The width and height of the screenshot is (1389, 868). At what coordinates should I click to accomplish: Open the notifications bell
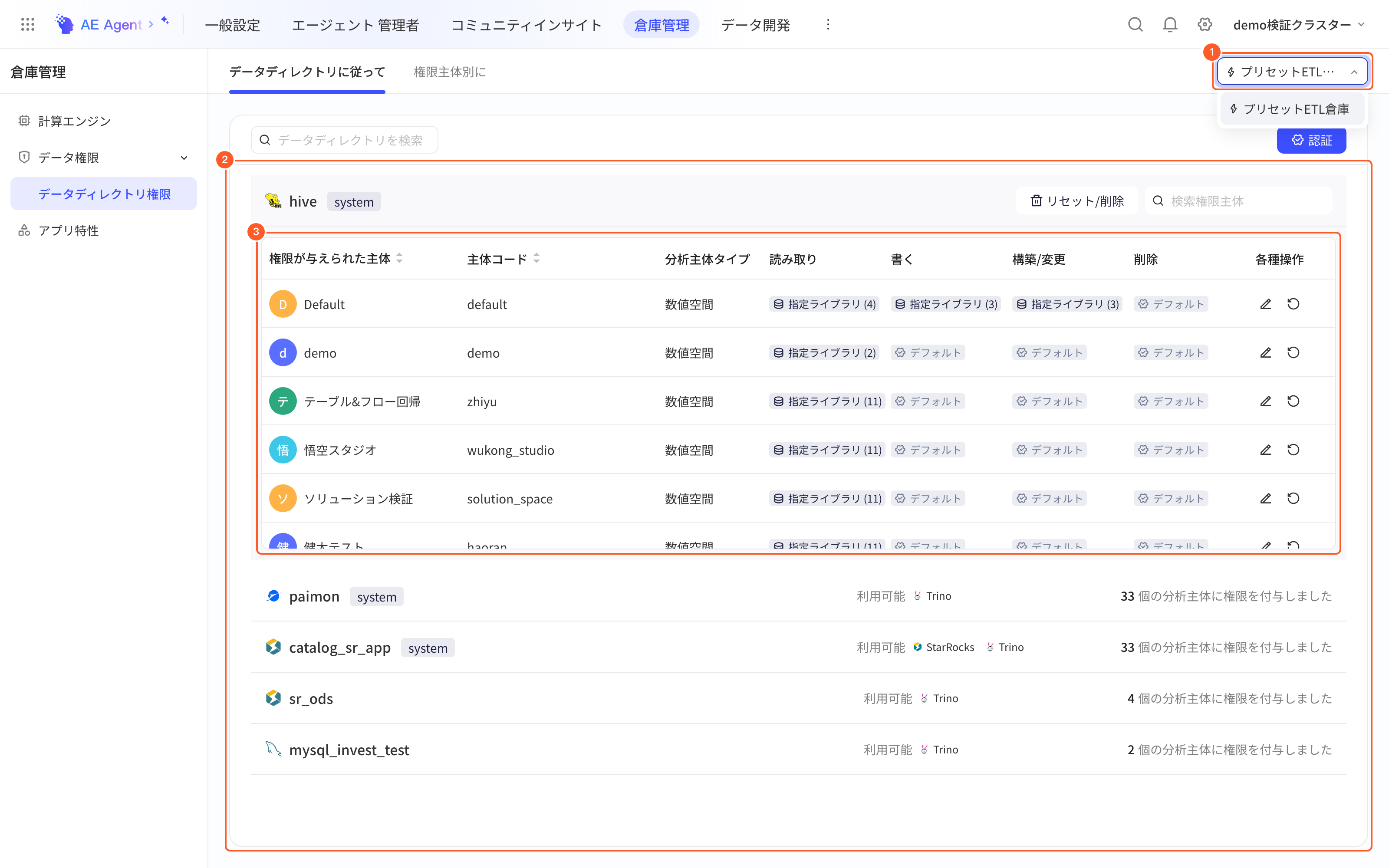(x=1170, y=24)
